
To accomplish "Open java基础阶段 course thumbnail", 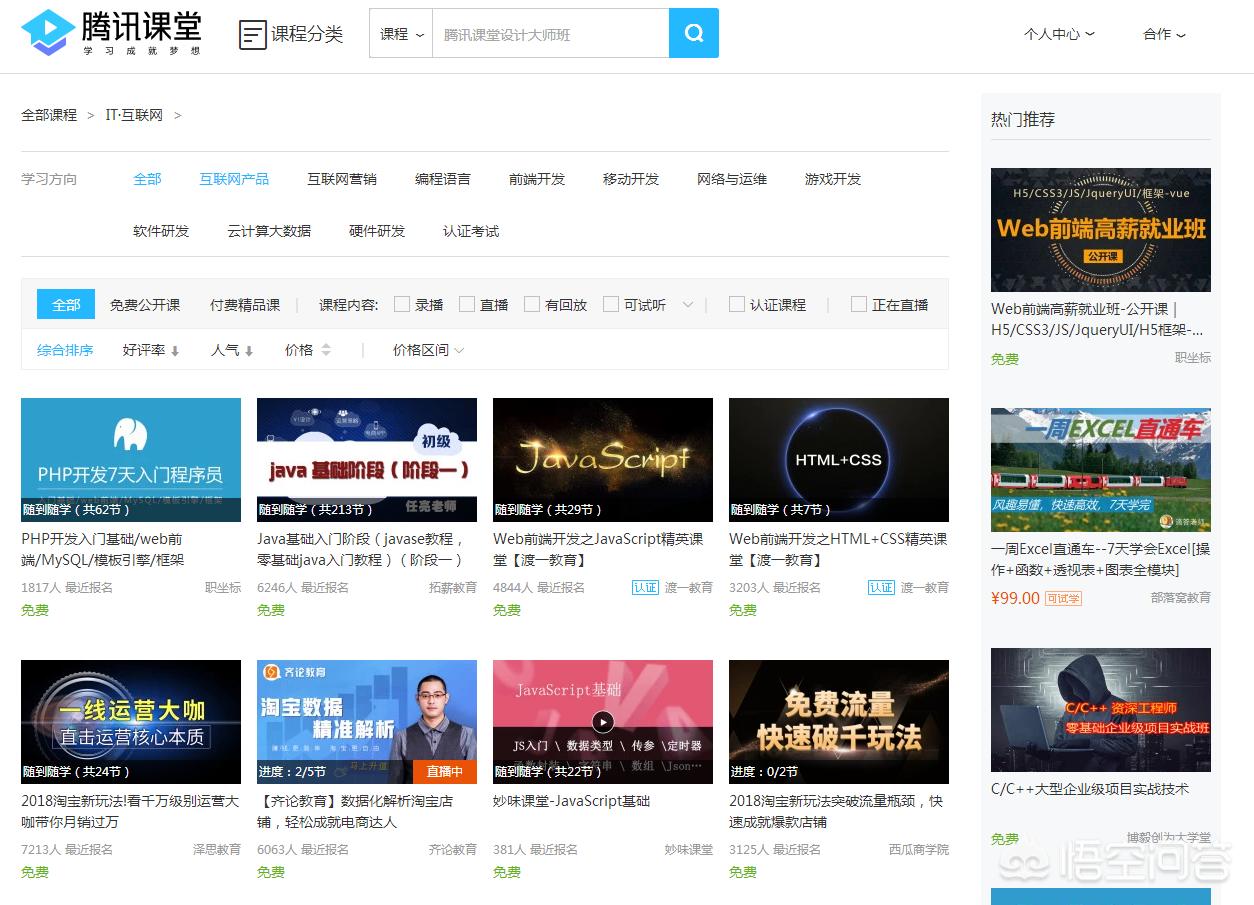I will [367, 460].
